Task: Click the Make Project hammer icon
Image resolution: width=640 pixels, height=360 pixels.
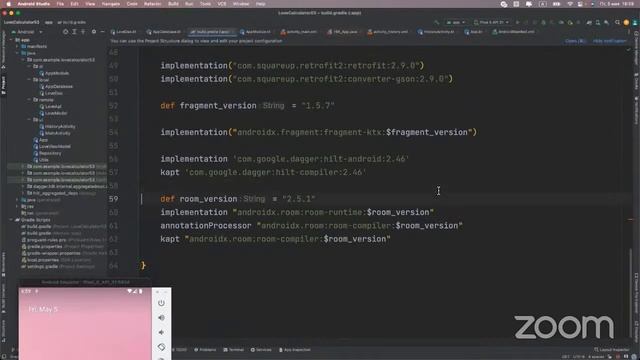Action: pyautogui.click(x=437, y=22)
